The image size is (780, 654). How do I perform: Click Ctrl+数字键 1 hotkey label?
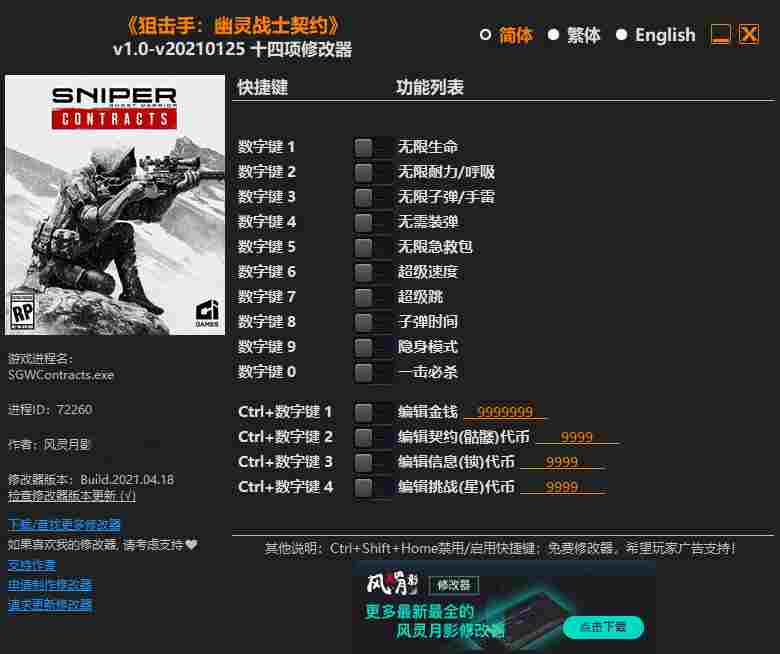click(x=285, y=412)
